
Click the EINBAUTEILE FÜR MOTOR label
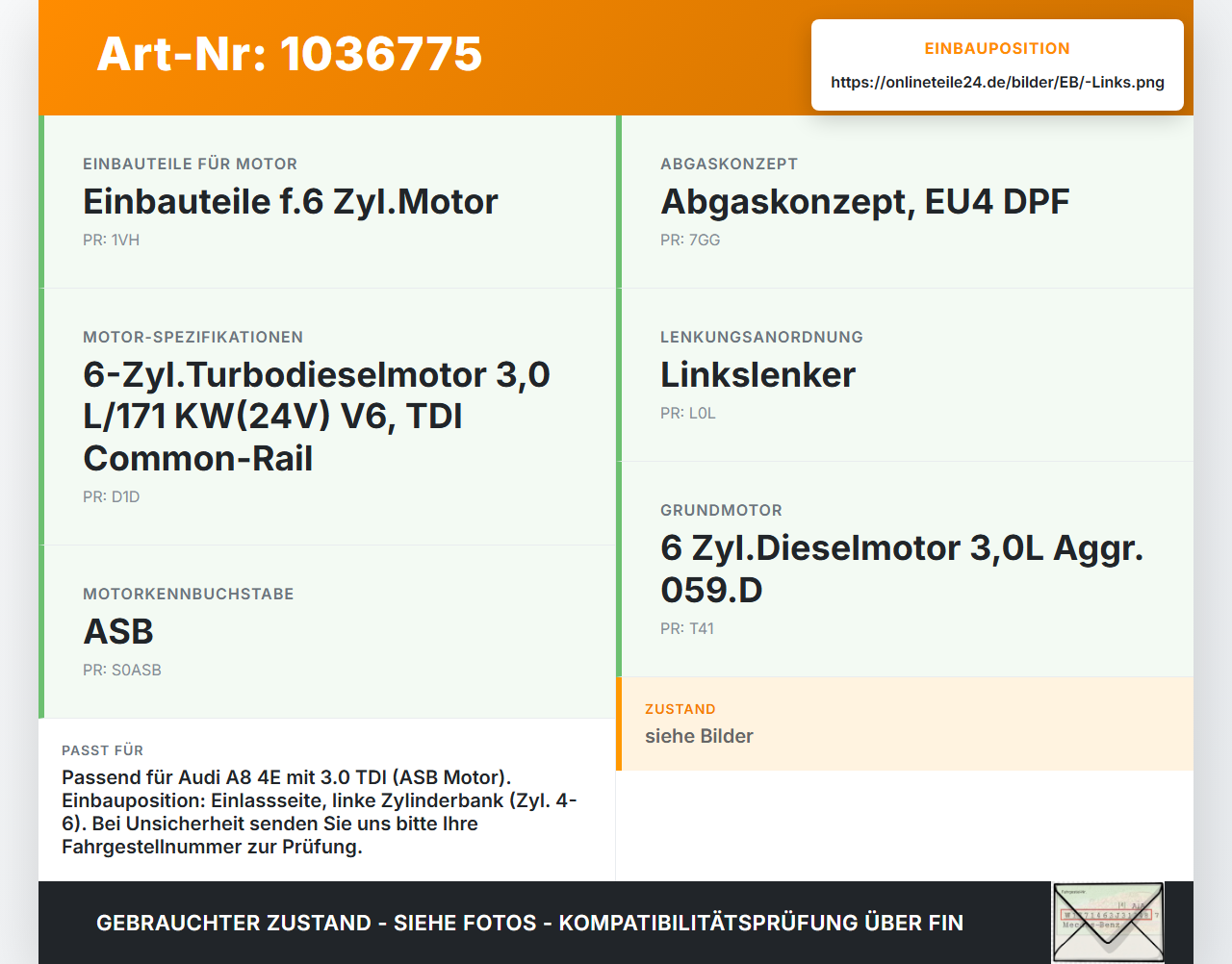pyautogui.click(x=190, y=164)
